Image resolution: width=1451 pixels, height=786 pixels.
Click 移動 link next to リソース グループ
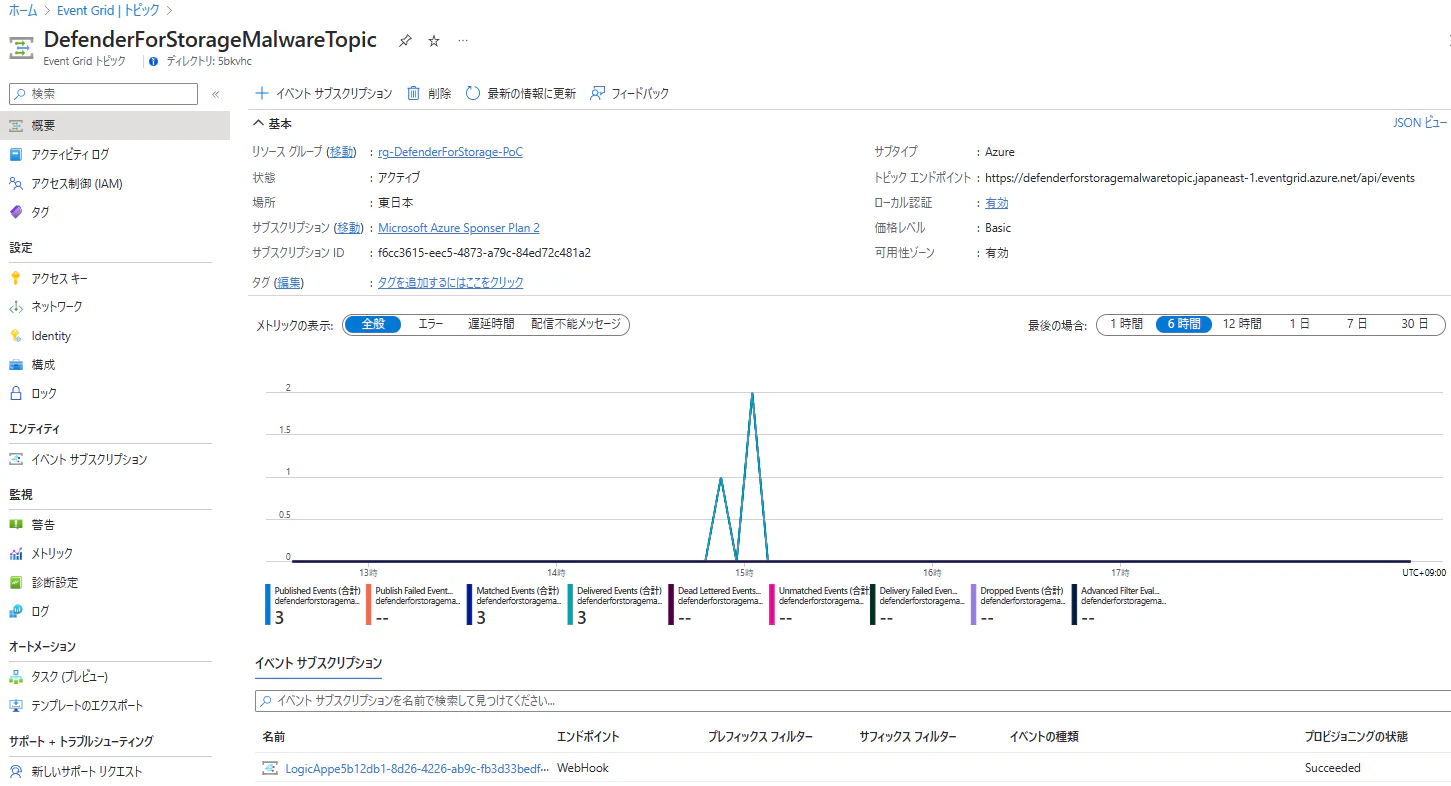click(x=341, y=152)
